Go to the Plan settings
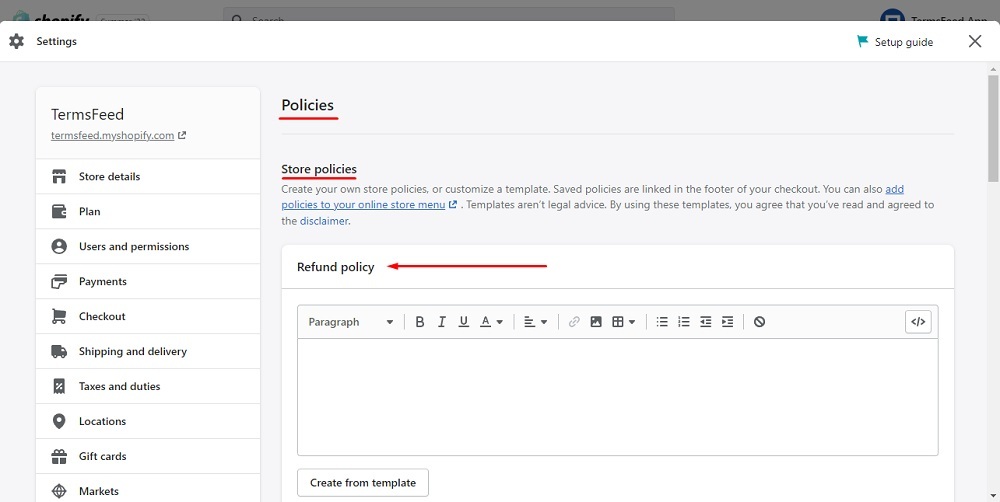Screen dimensions: 1000x502 [148, 212]
